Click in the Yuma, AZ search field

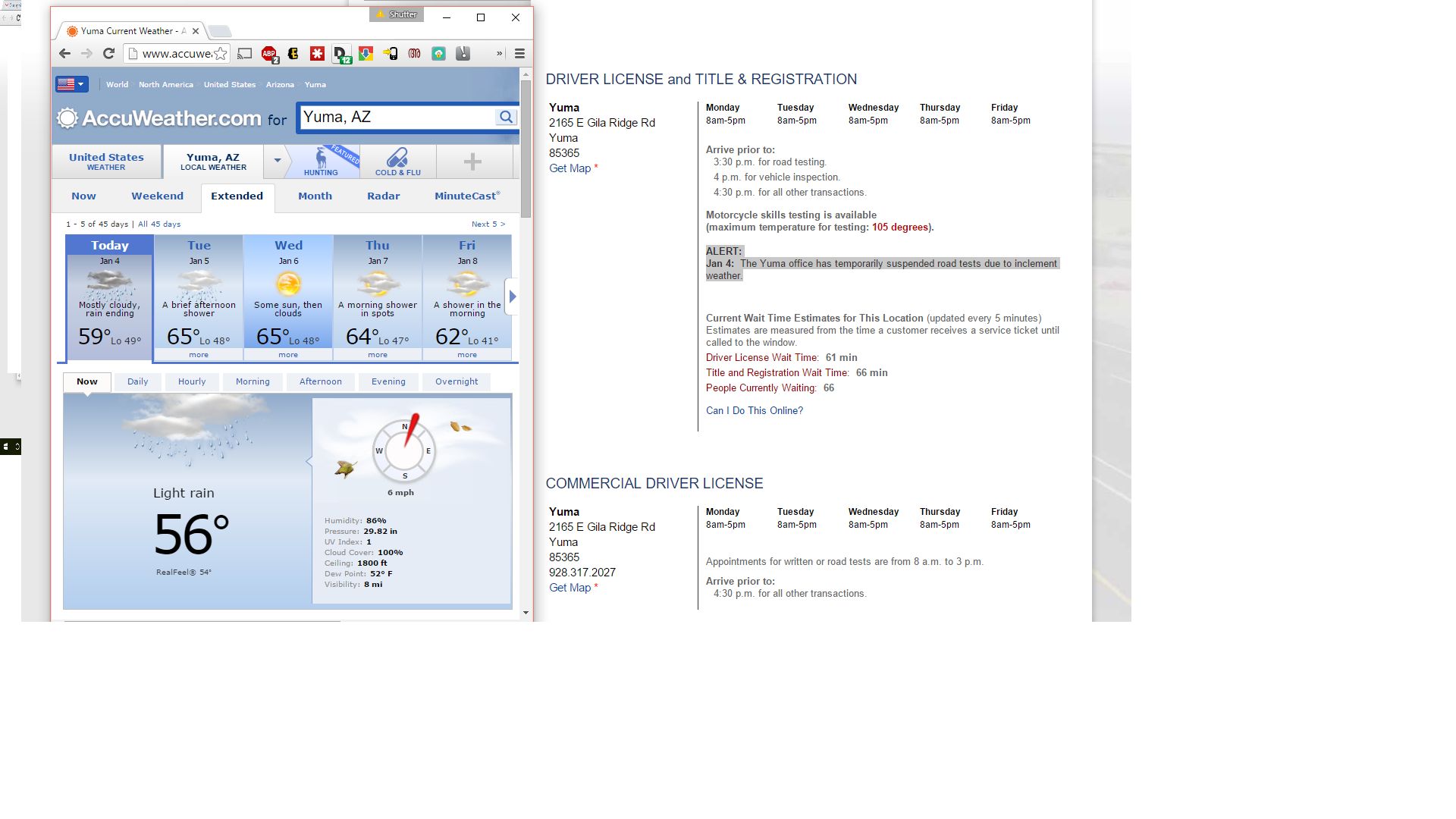pos(394,118)
